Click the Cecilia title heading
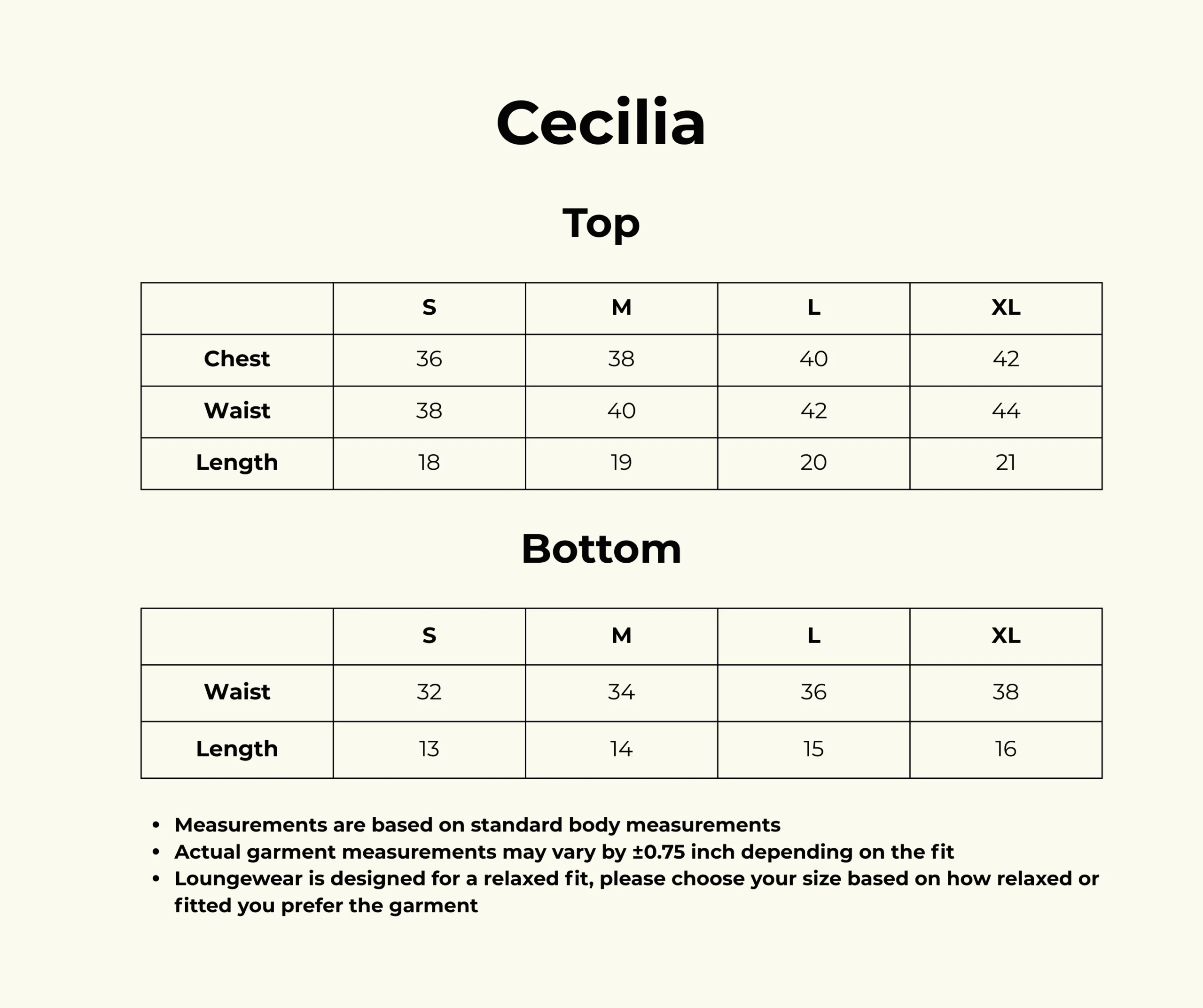Screen dimensions: 1203x1008 (601, 123)
